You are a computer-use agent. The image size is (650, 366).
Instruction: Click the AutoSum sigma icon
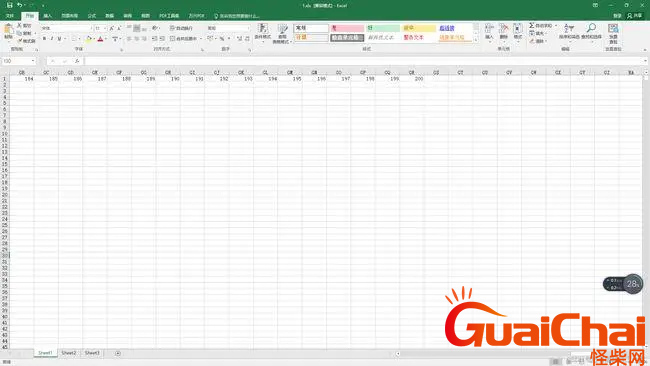[531, 26]
